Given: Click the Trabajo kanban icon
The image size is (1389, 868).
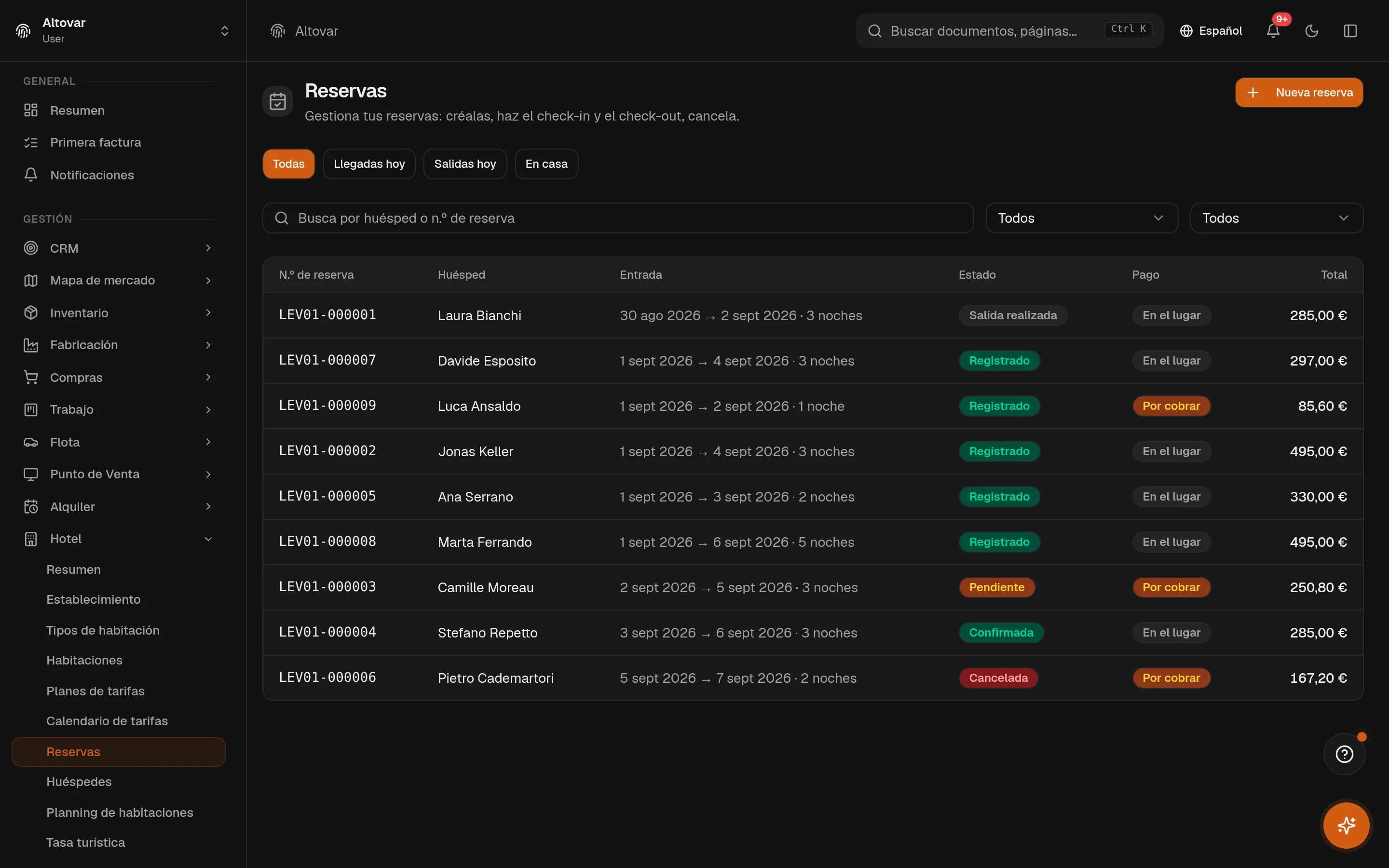Looking at the screenshot, I should pos(31,409).
